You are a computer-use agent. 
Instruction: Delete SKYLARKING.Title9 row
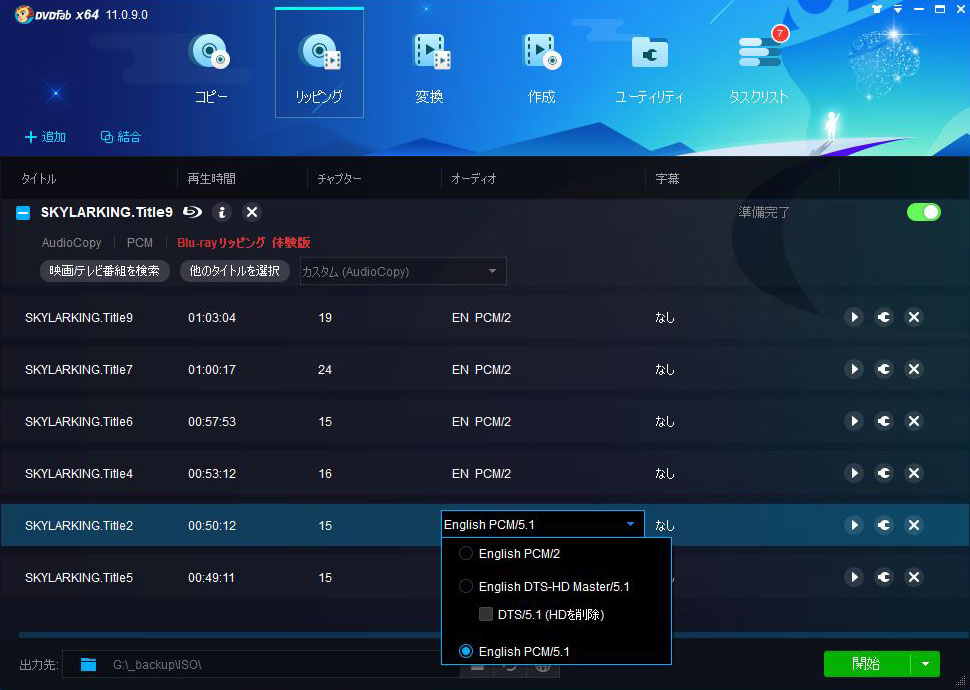pyautogui.click(x=914, y=317)
